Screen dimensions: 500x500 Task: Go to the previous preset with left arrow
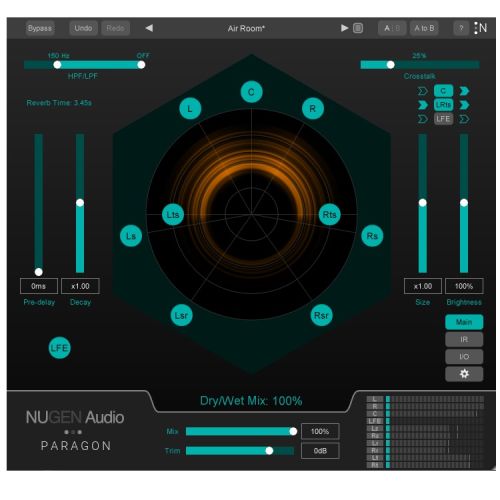point(149,28)
